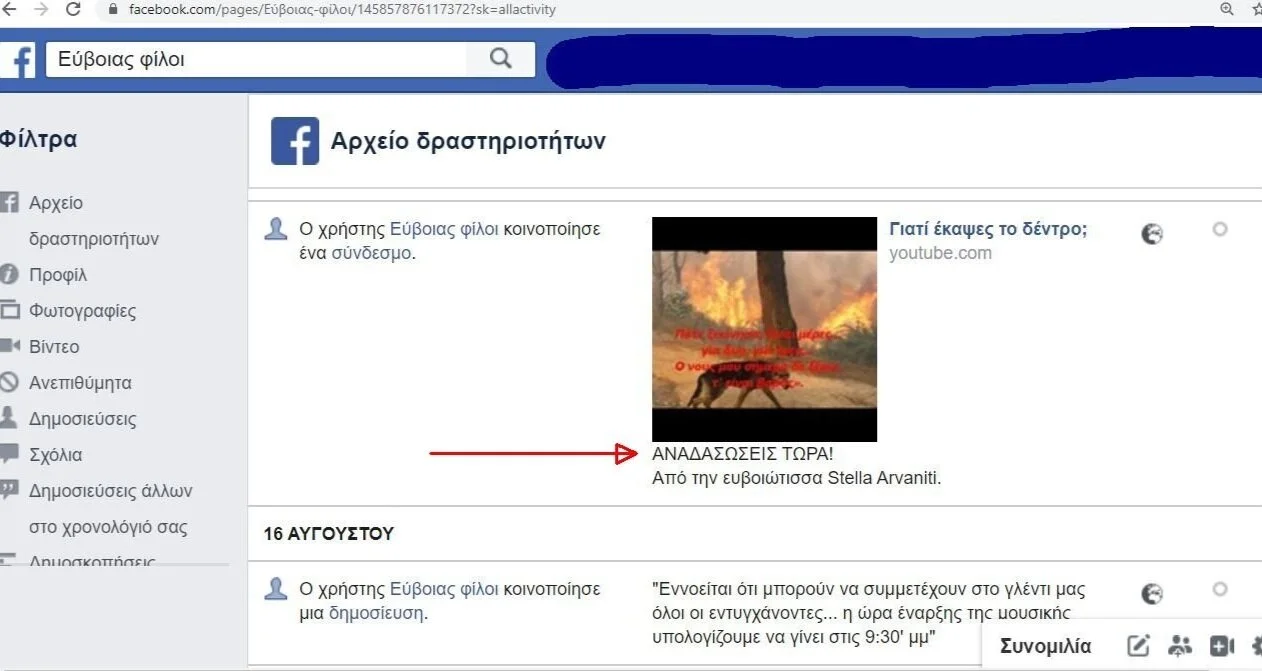Click the search magnifier icon in the search bar

pos(499,59)
